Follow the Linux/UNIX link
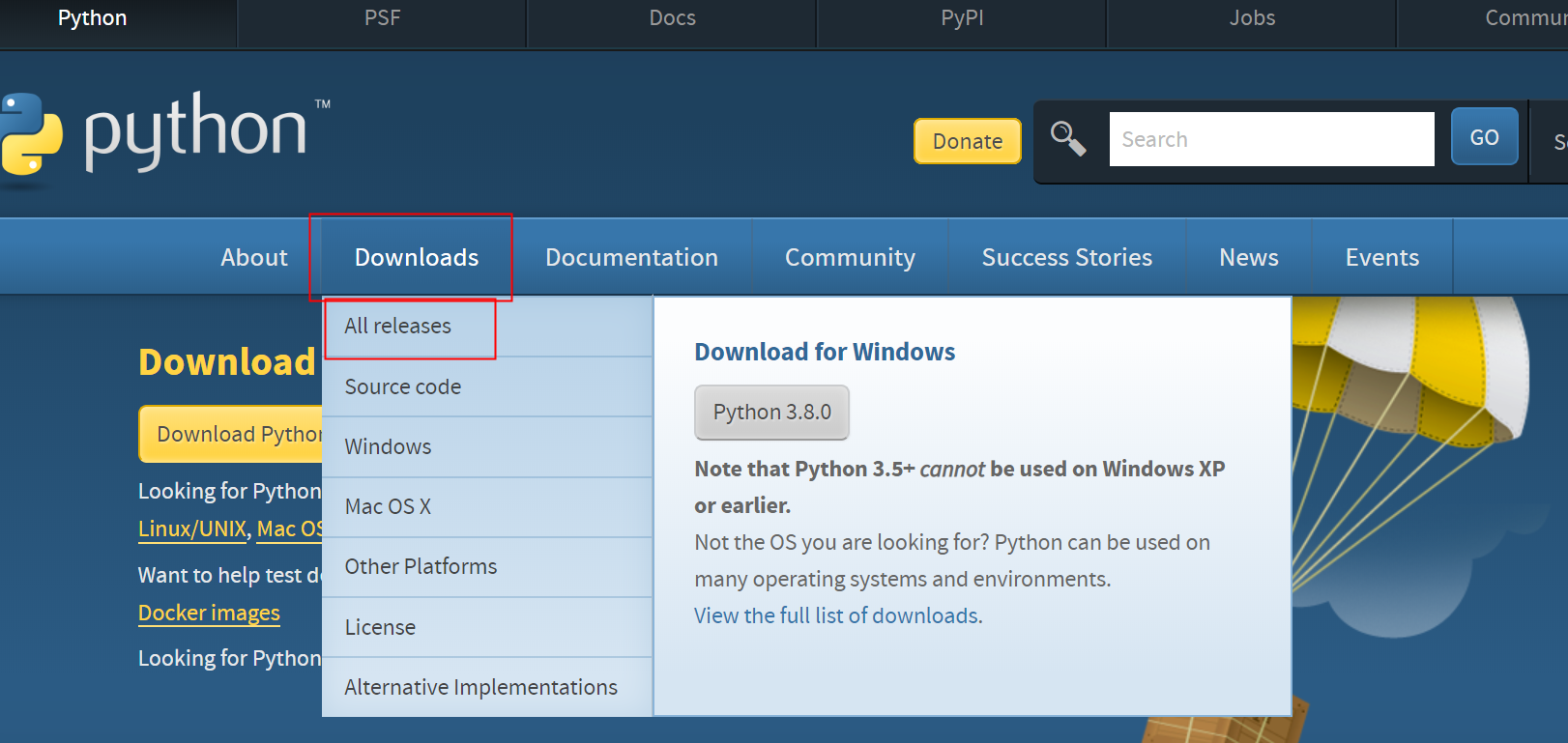This screenshot has width=1568, height=743. [192, 529]
